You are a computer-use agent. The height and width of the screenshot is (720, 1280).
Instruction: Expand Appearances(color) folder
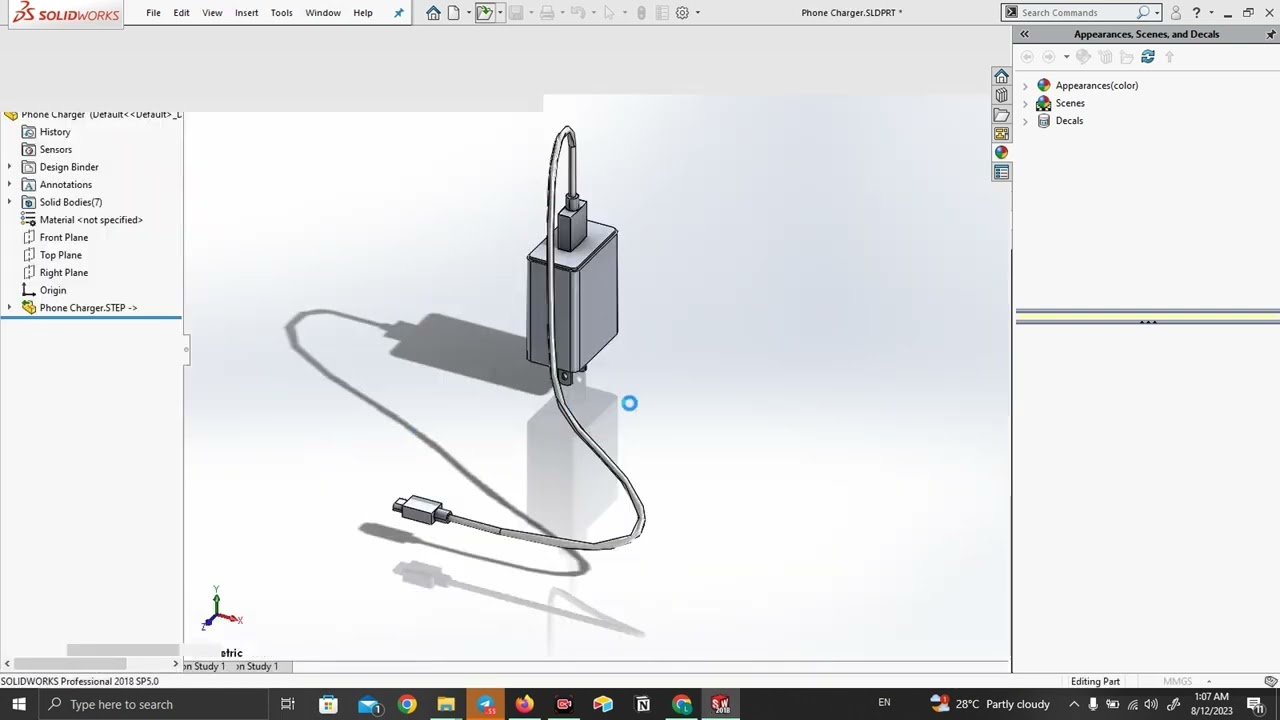pos(1025,86)
